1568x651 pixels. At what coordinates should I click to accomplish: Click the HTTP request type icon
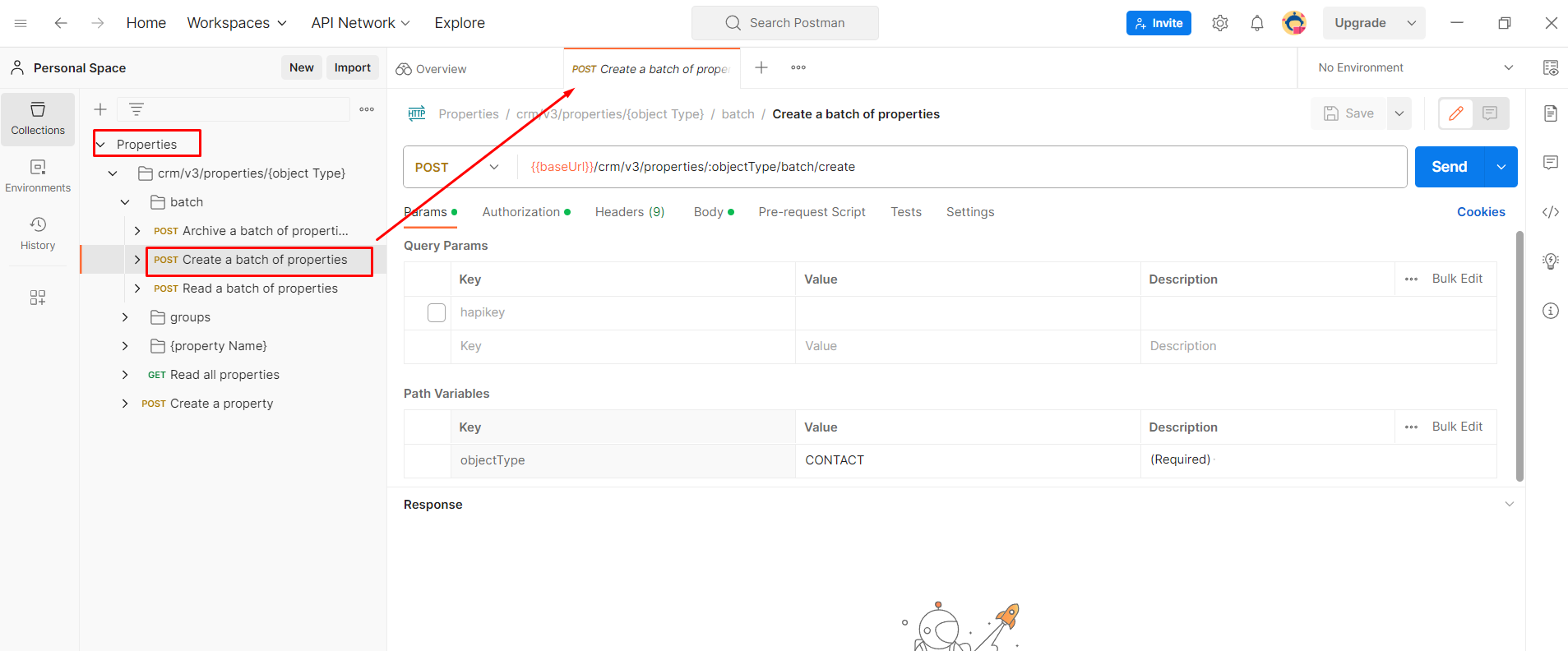click(417, 113)
